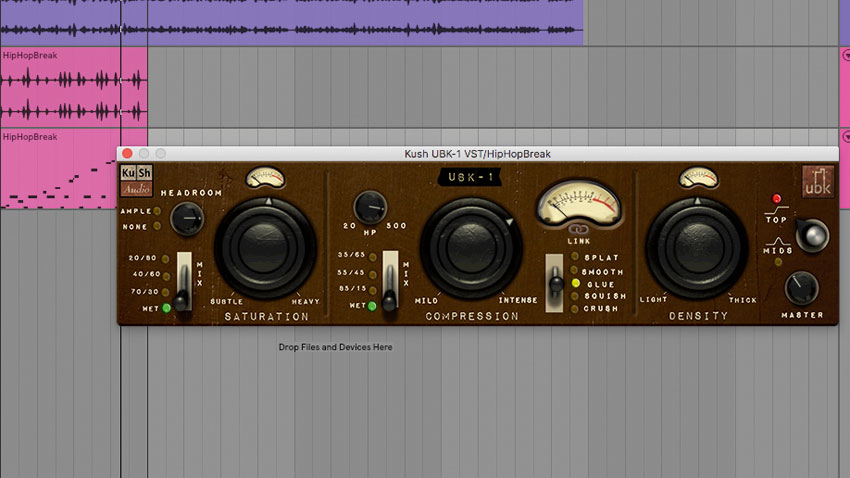Select the 85/15 compression mix LED
This screenshot has height=478, width=850.
click(x=372, y=290)
